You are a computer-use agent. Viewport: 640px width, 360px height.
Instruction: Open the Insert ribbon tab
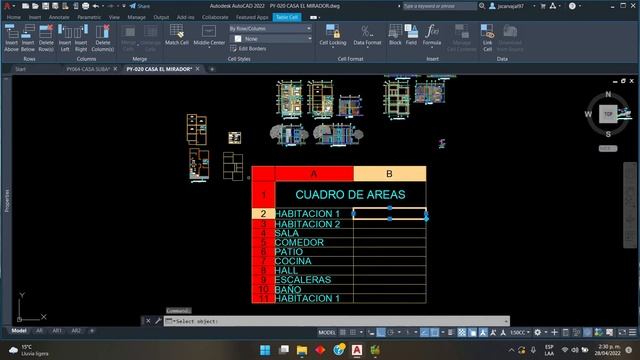(x=35, y=17)
